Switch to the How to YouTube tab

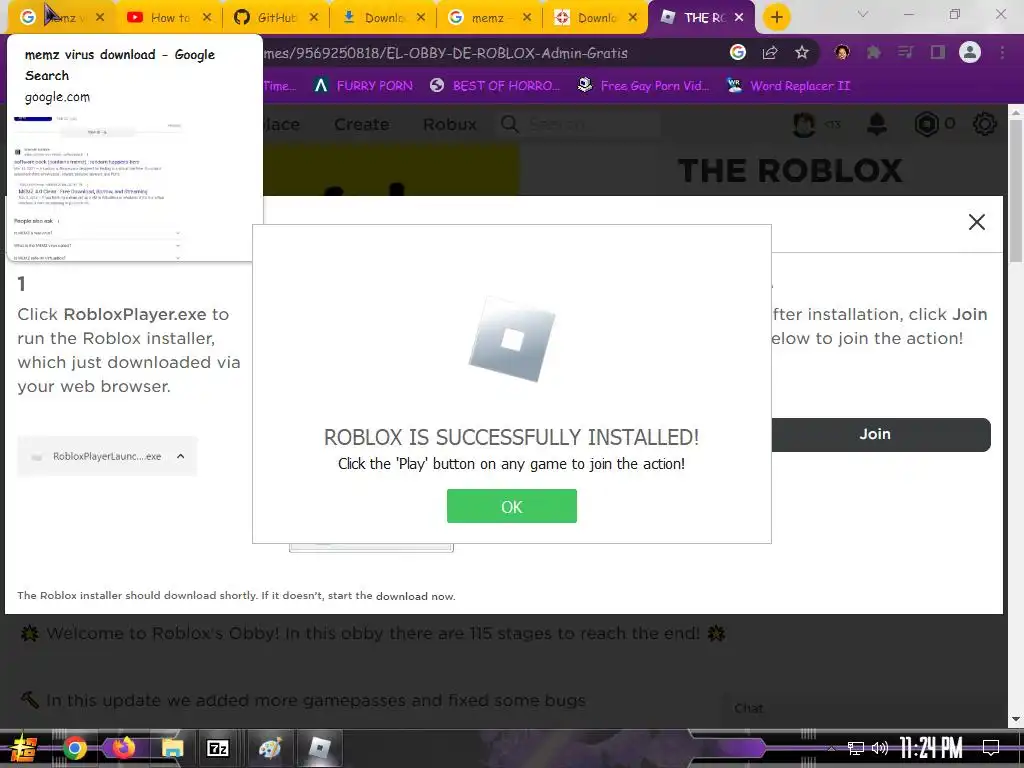170,18
